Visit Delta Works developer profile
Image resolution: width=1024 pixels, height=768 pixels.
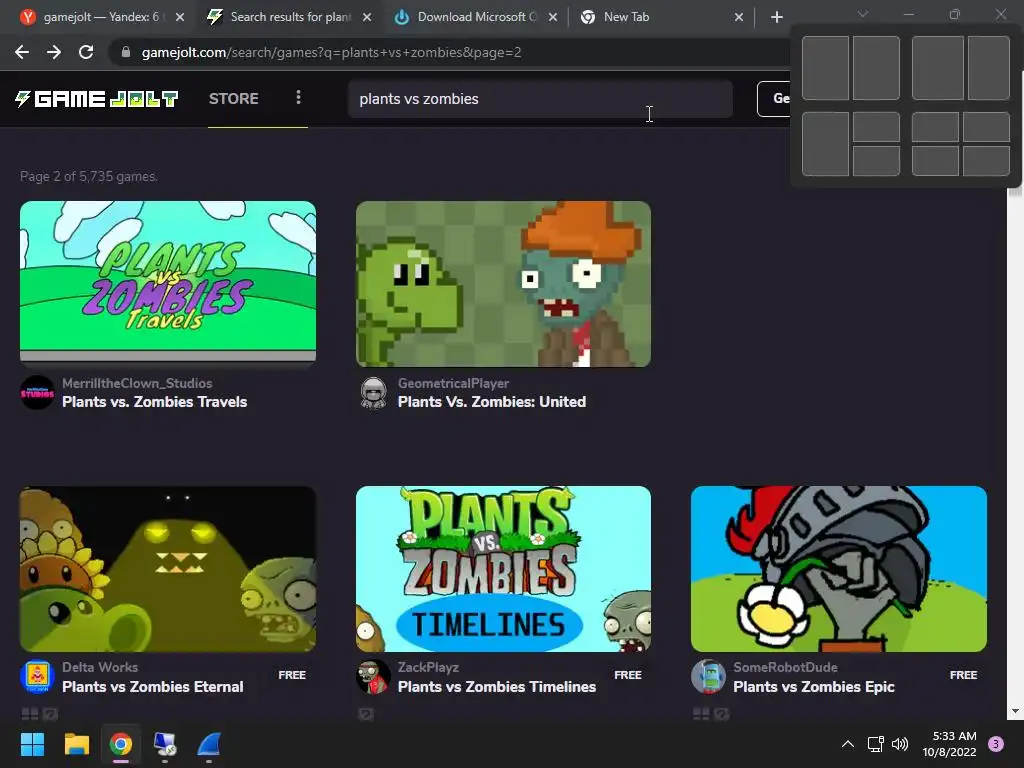pyautogui.click(x=100, y=667)
